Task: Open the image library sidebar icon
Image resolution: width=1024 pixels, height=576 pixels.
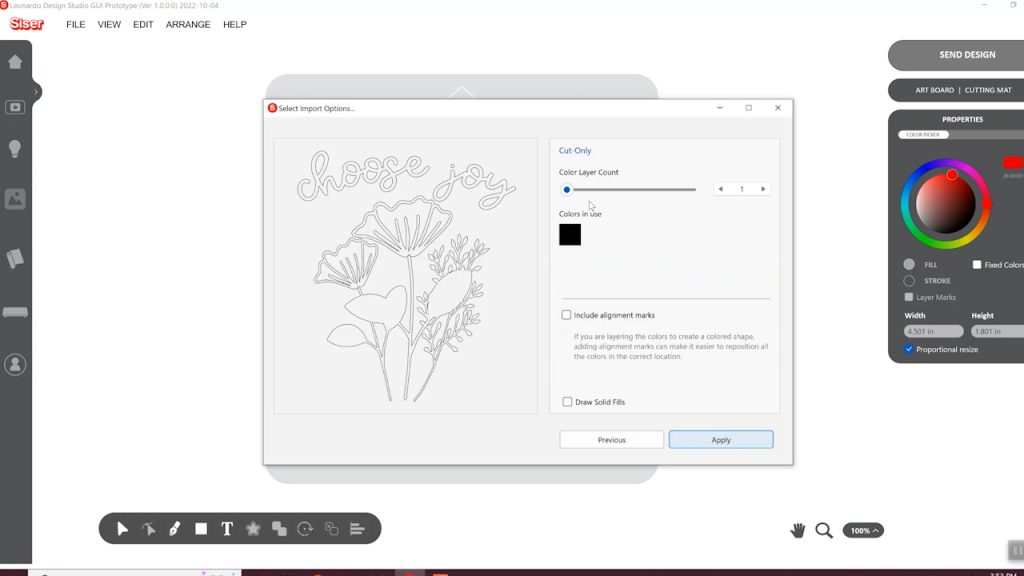Action: [x=15, y=199]
